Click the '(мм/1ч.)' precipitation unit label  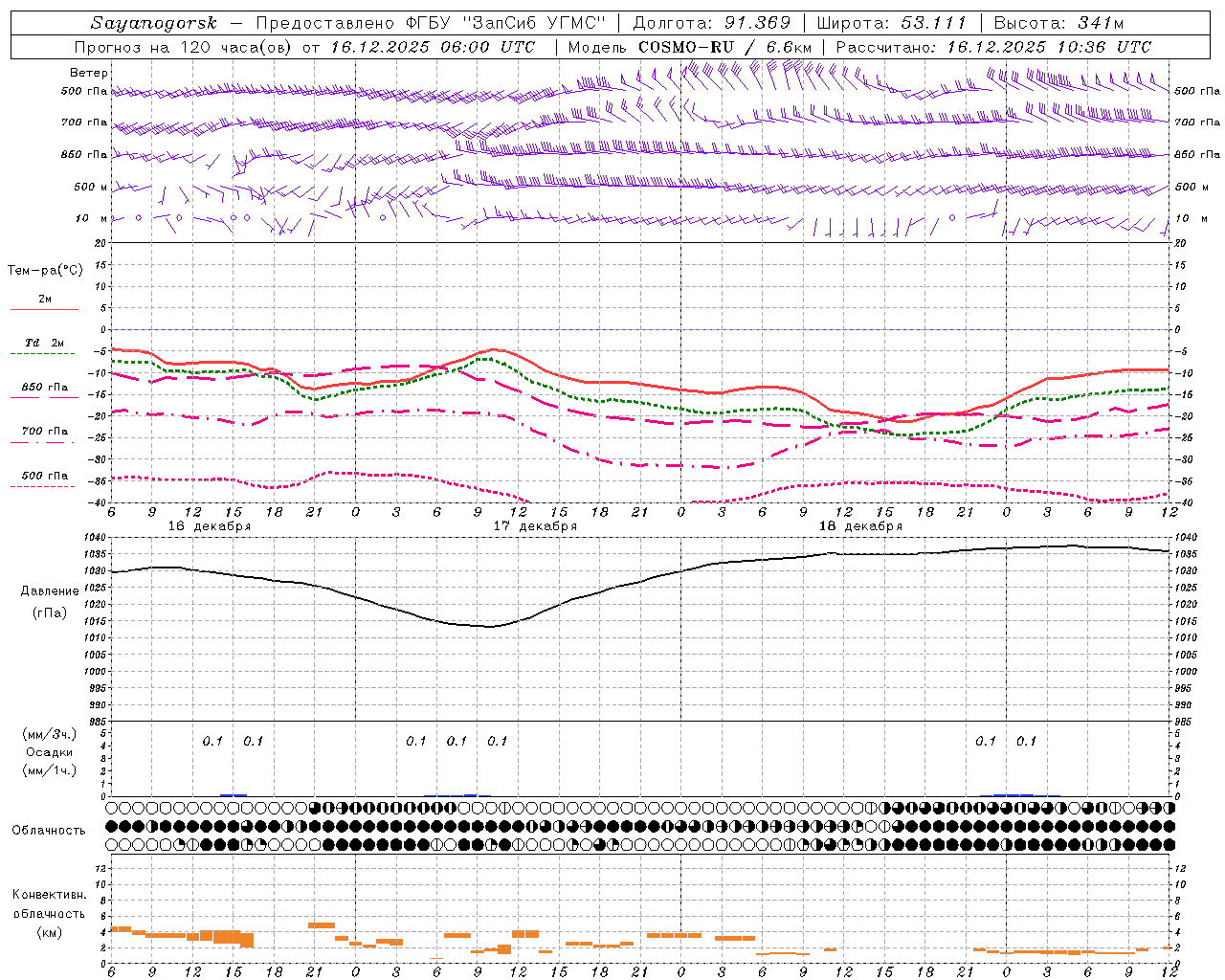[x=50, y=770]
